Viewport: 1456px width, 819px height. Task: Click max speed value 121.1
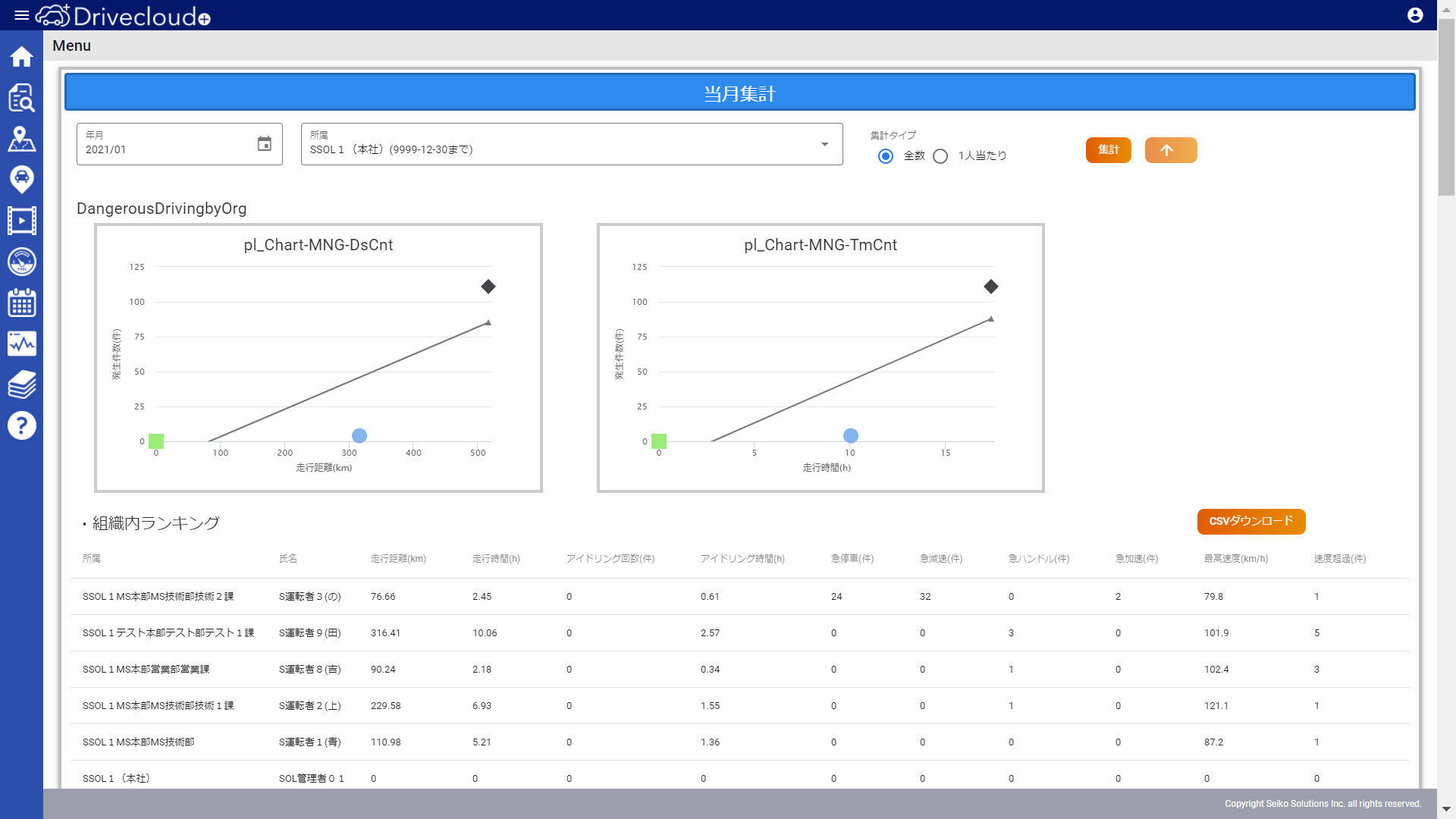click(x=1216, y=706)
